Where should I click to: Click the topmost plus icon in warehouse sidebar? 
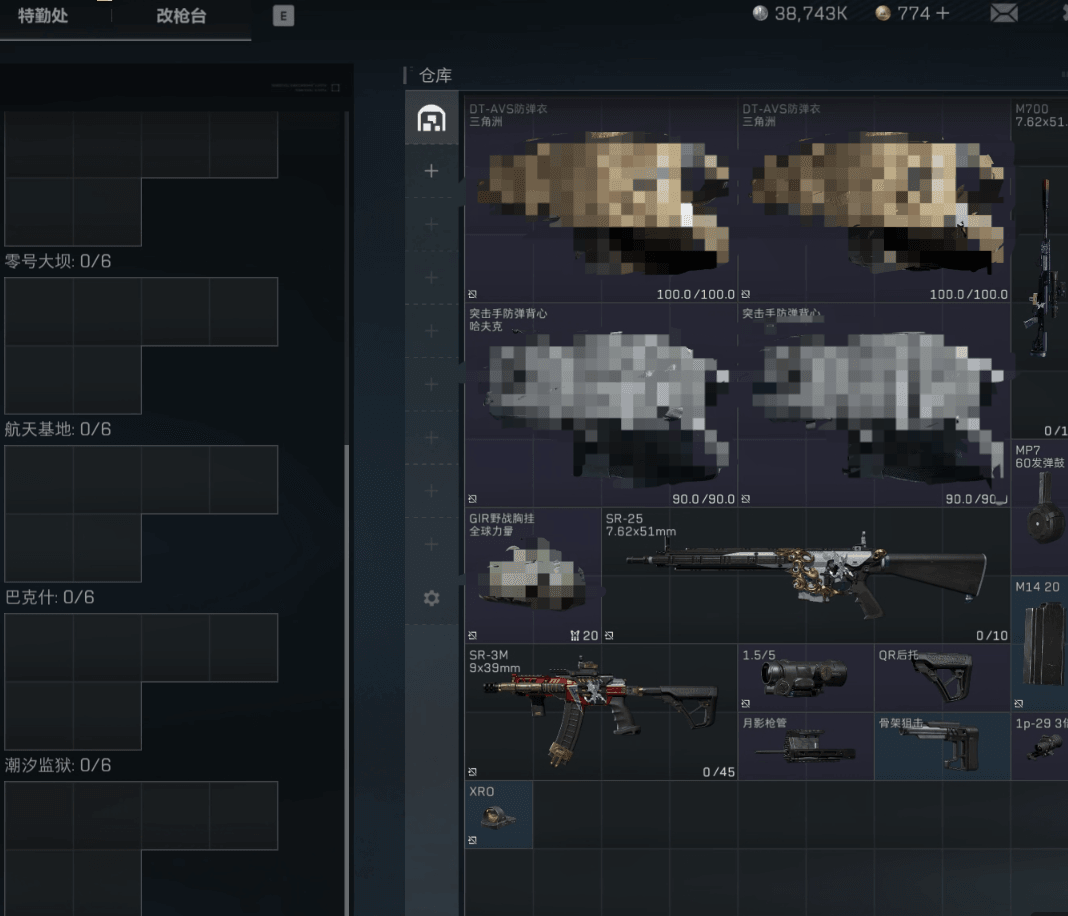[x=431, y=171]
